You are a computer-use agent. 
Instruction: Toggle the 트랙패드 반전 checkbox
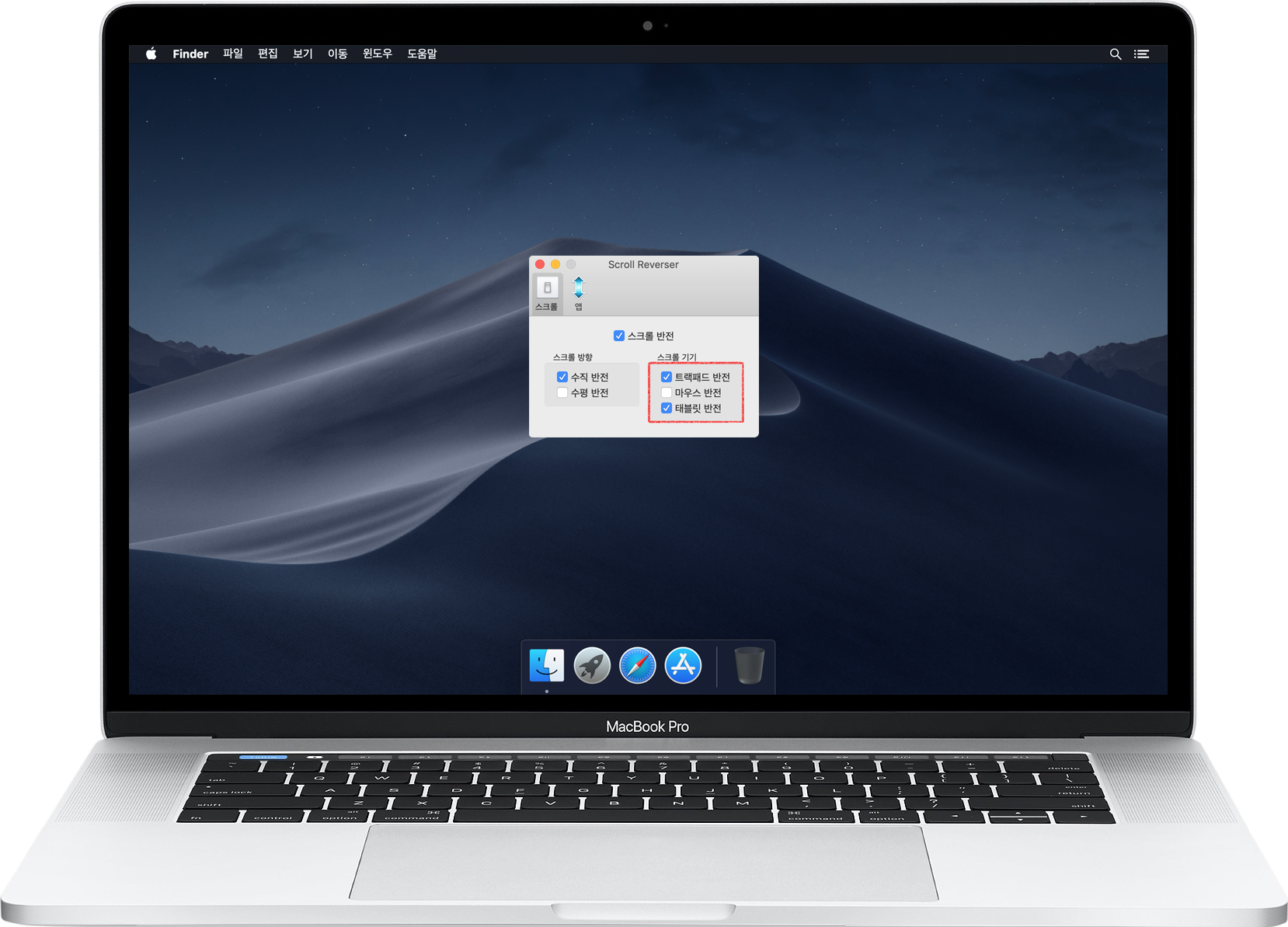(x=667, y=377)
